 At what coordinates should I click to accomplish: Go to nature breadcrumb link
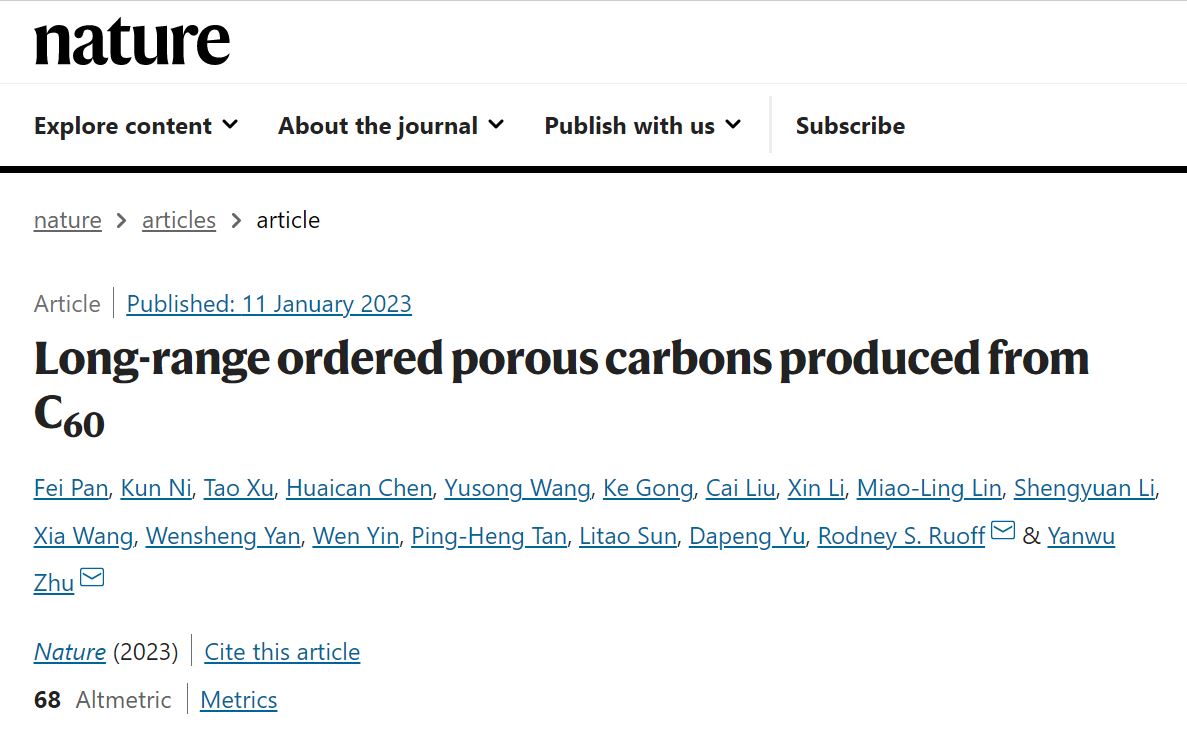pos(68,220)
